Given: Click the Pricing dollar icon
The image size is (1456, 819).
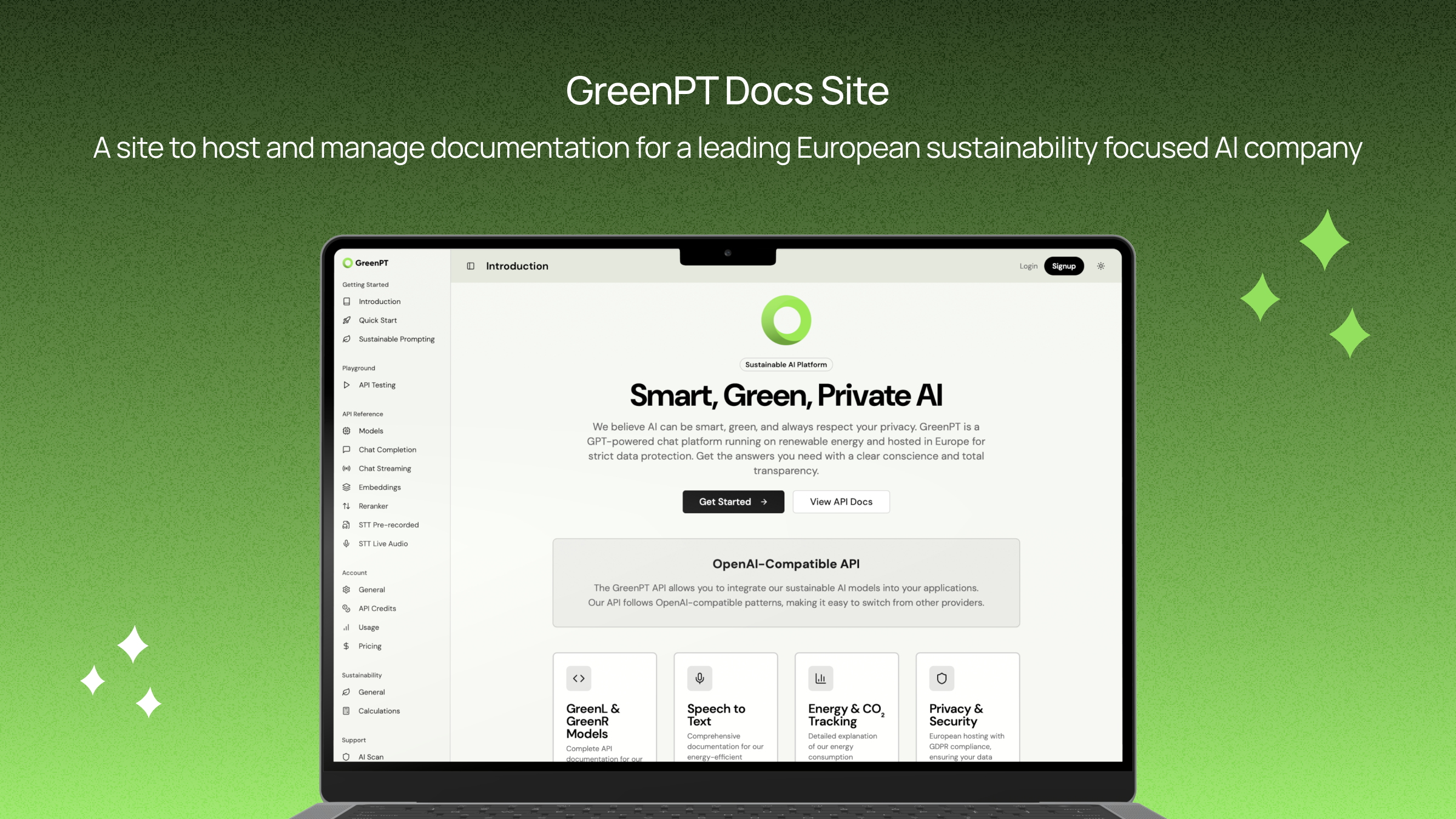Looking at the screenshot, I should (x=346, y=646).
